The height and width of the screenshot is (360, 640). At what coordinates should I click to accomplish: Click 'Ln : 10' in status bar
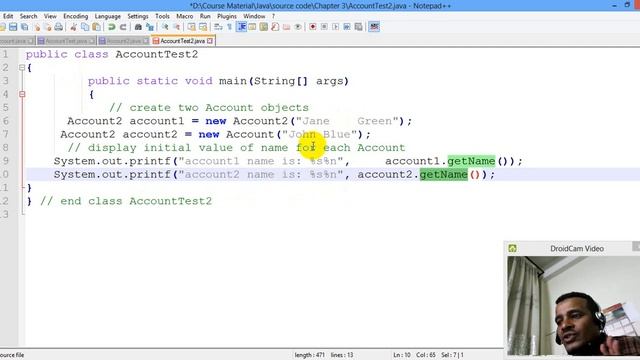coord(402,355)
